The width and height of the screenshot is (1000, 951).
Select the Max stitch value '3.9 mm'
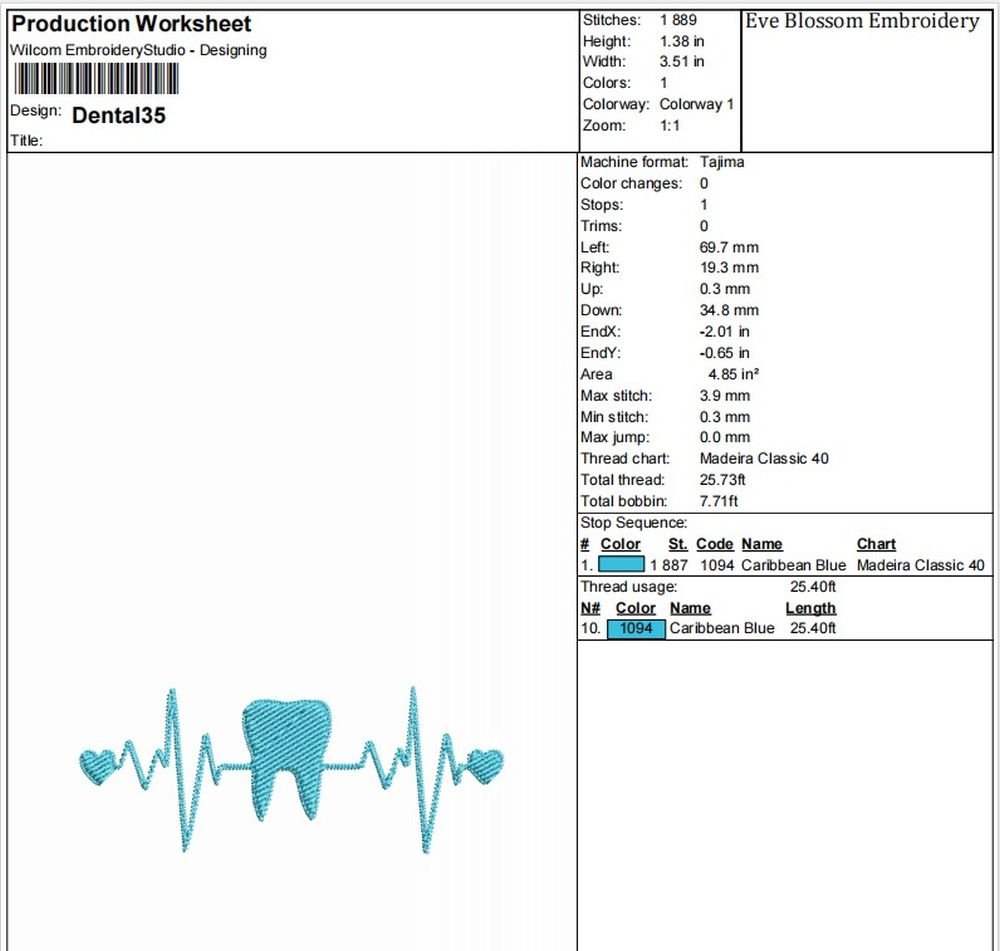tap(724, 396)
